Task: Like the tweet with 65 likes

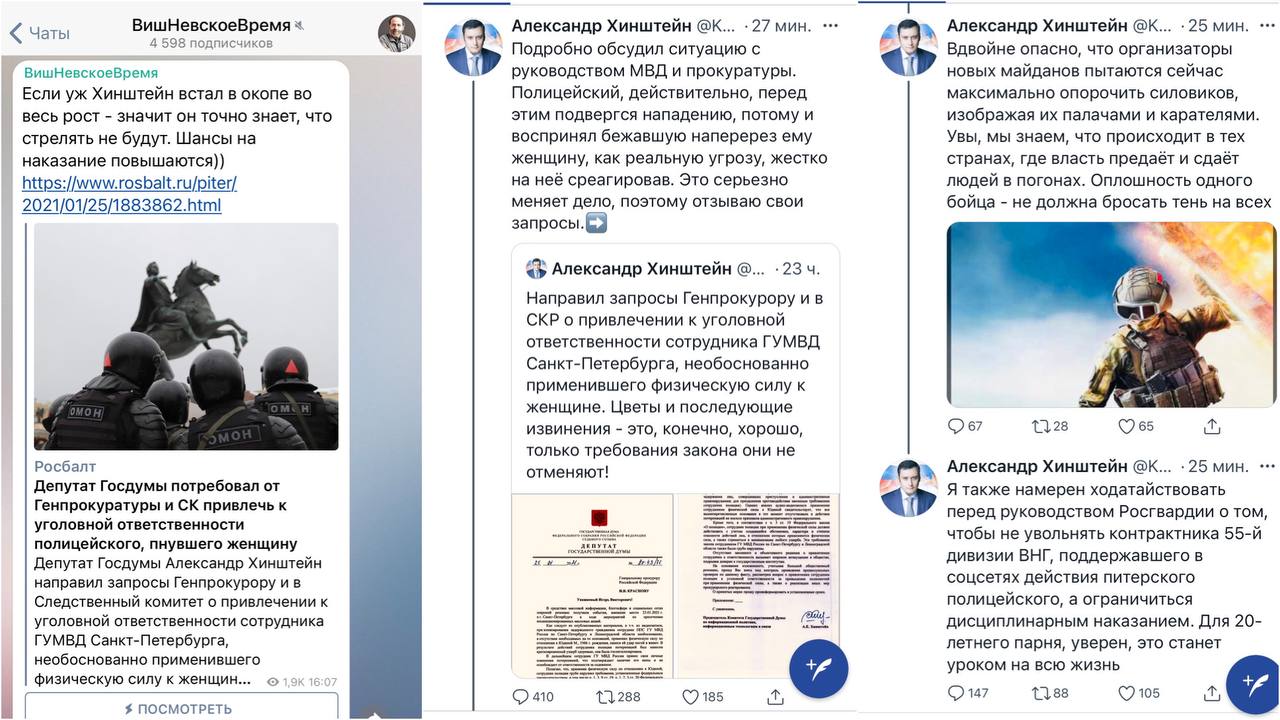Action: tap(1135, 426)
